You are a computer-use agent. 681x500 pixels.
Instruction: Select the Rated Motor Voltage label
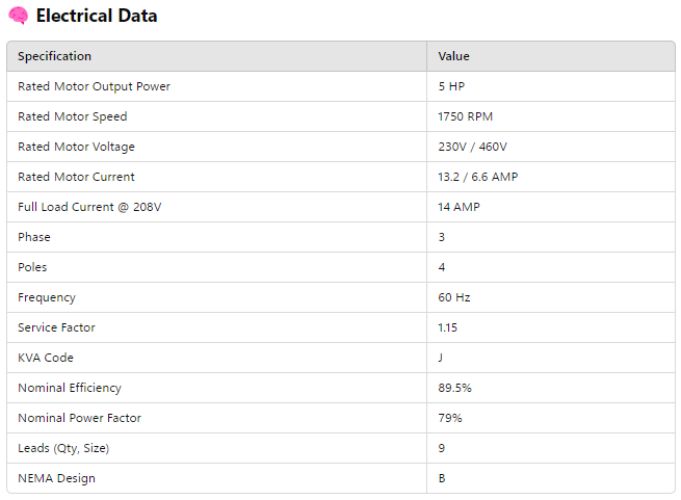click(76, 147)
